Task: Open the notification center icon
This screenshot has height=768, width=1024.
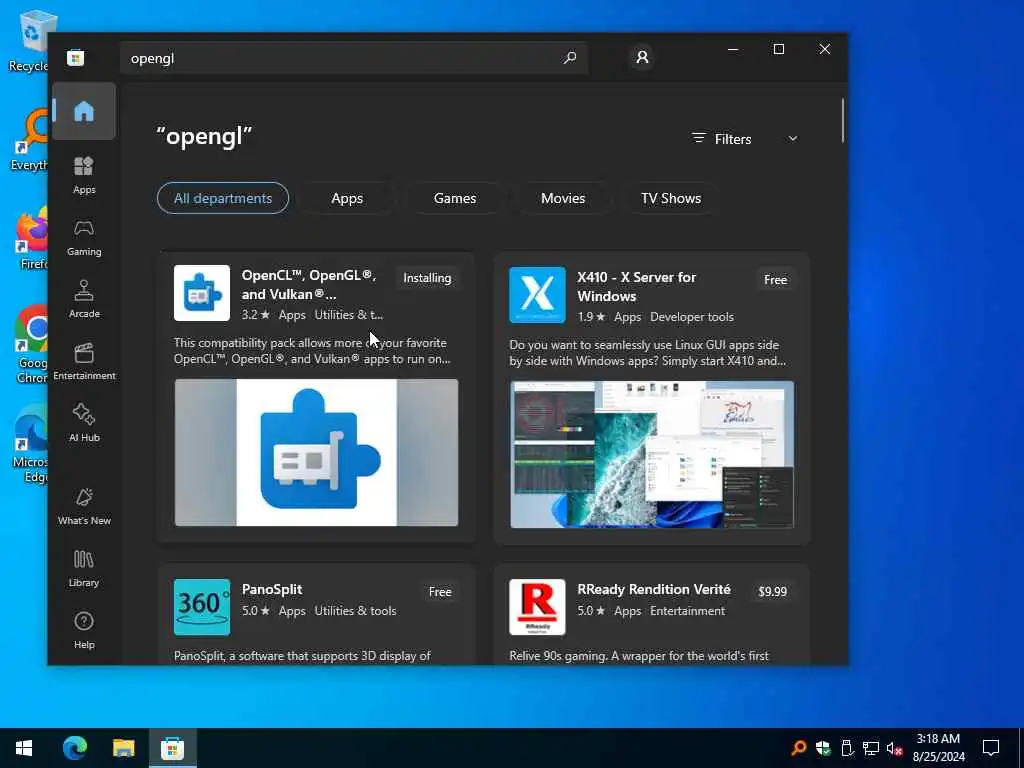Action: click(991, 748)
